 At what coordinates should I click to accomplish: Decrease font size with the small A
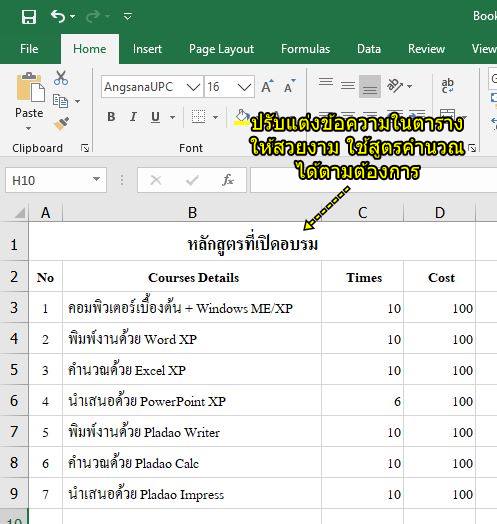[289, 87]
